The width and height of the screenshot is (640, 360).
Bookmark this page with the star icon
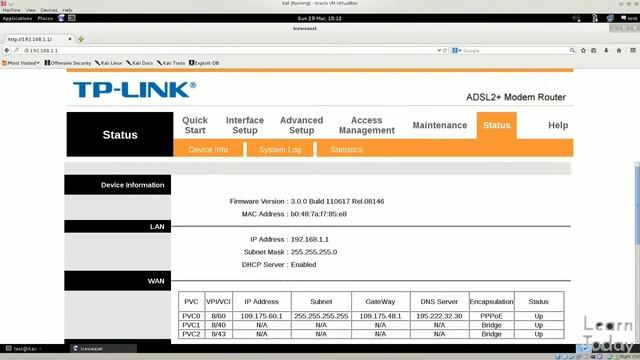click(583, 51)
